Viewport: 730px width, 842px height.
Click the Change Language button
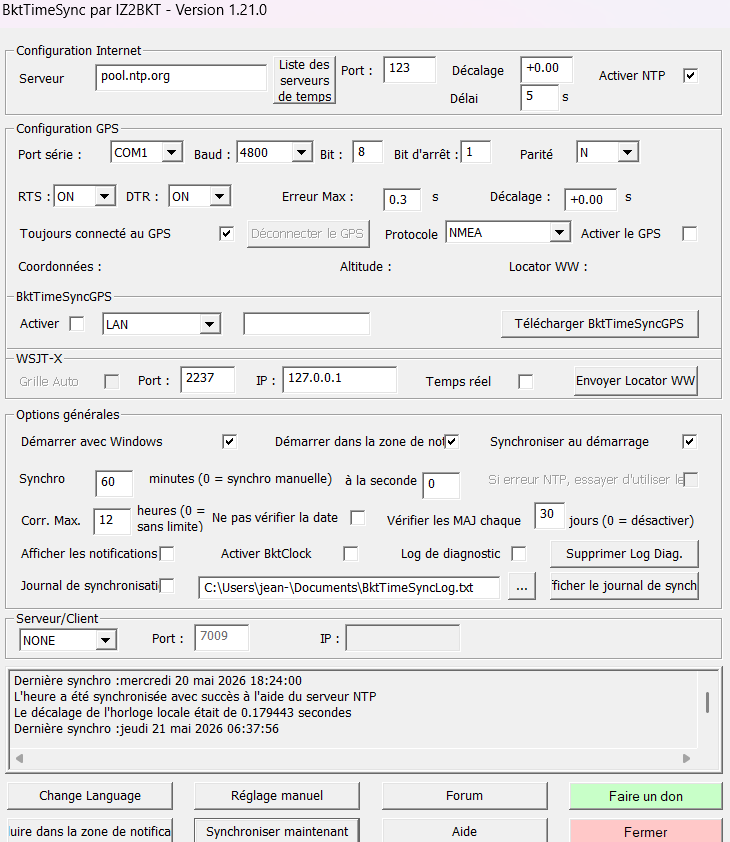pos(90,796)
